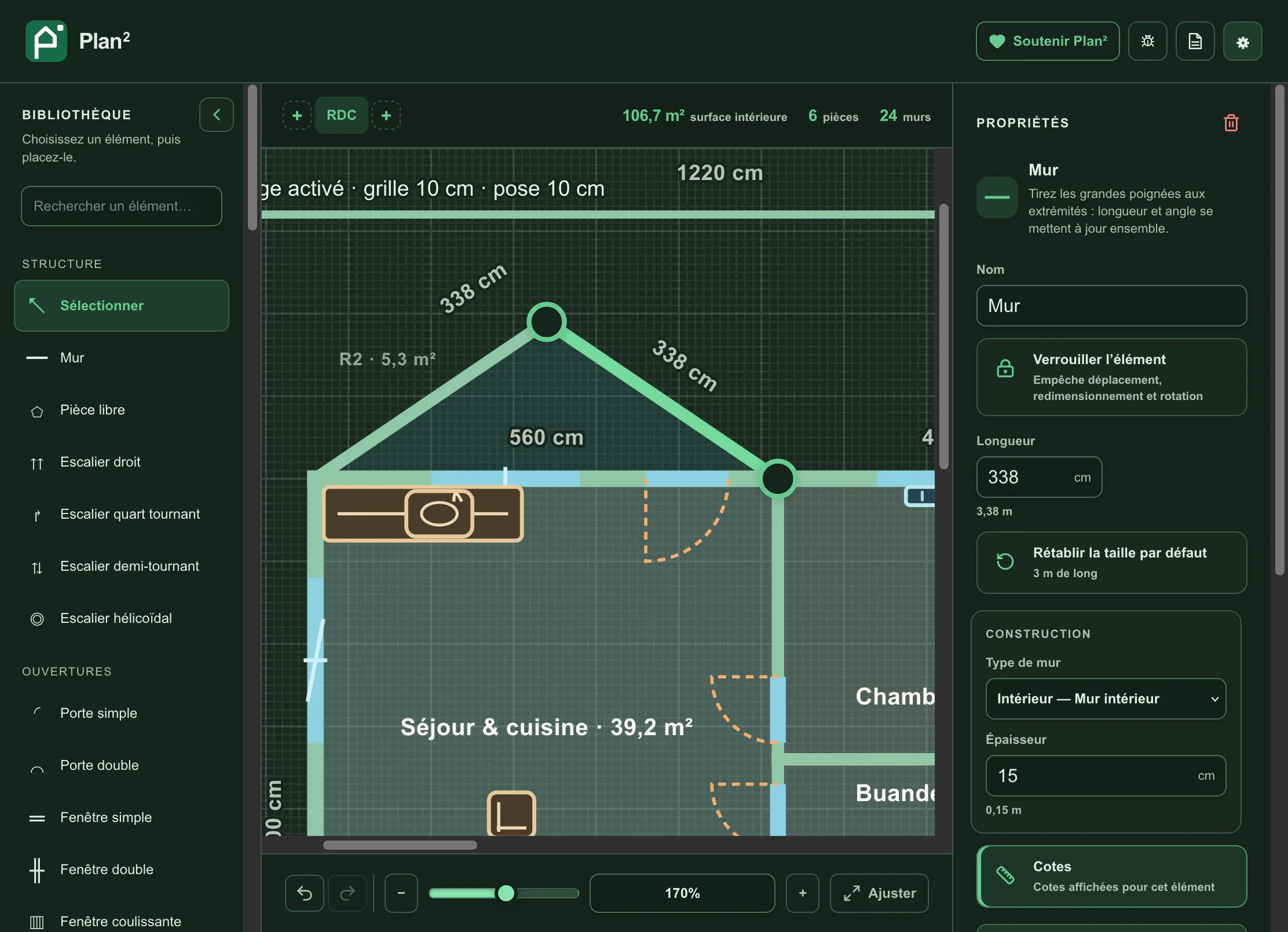
Task: Choose the Pièce libre tool
Action: coord(122,410)
